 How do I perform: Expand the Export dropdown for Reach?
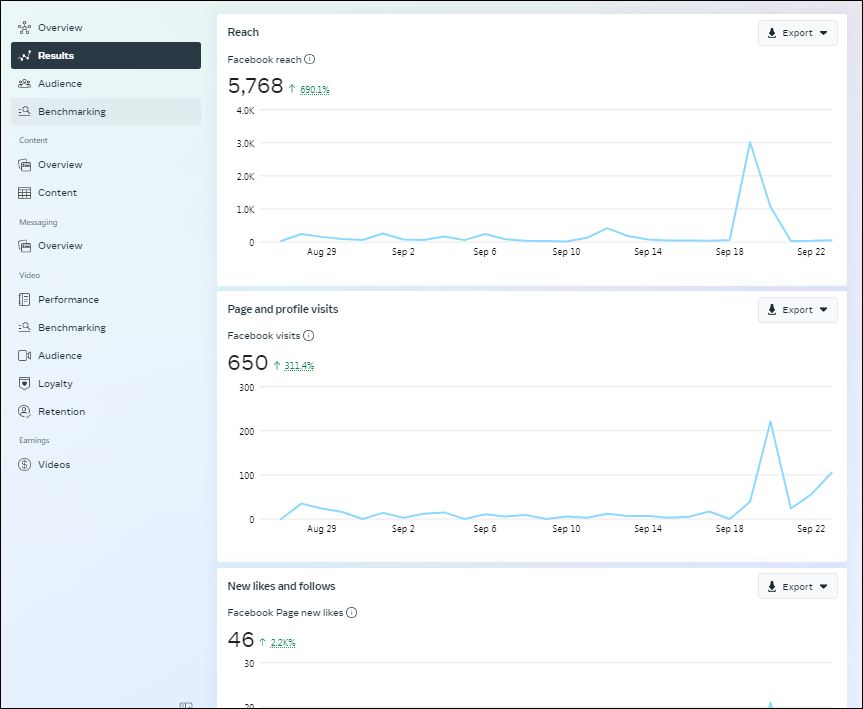coord(798,33)
